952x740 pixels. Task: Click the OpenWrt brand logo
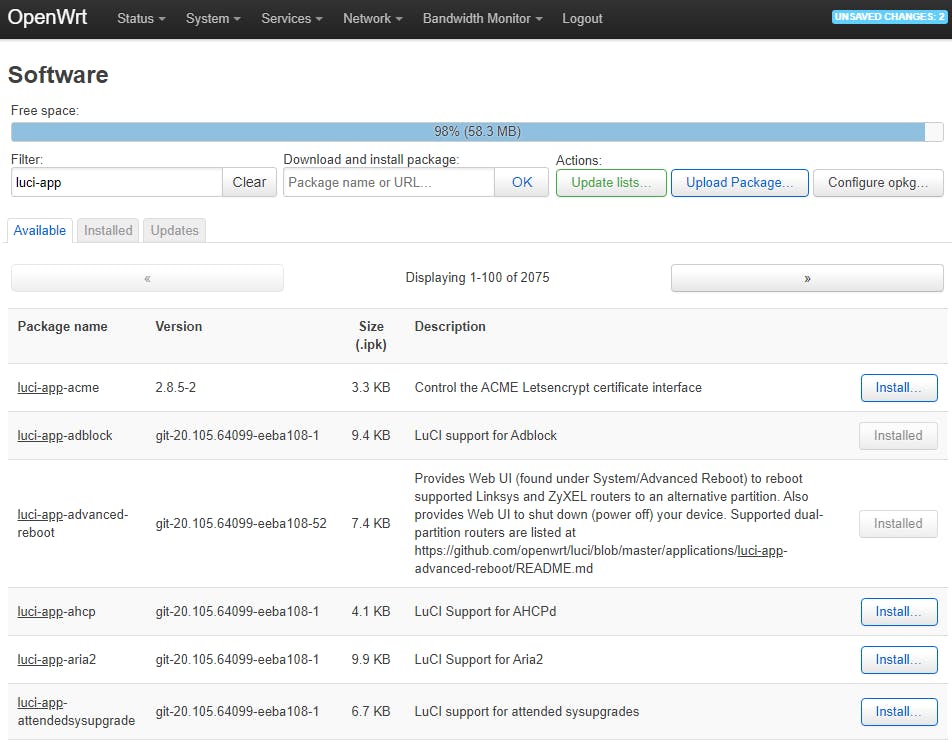tap(47, 18)
